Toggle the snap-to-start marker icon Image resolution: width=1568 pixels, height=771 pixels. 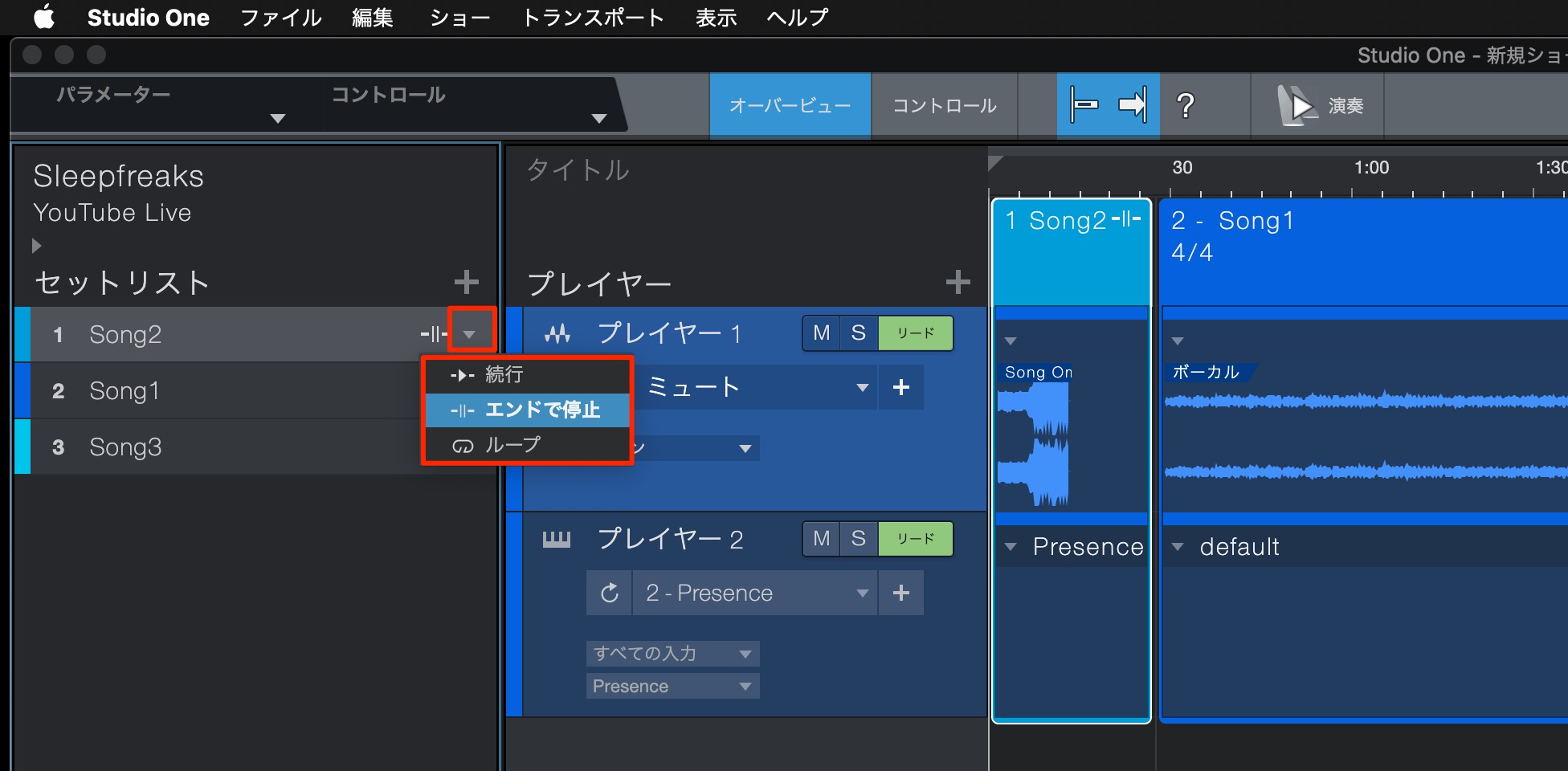point(1084,105)
